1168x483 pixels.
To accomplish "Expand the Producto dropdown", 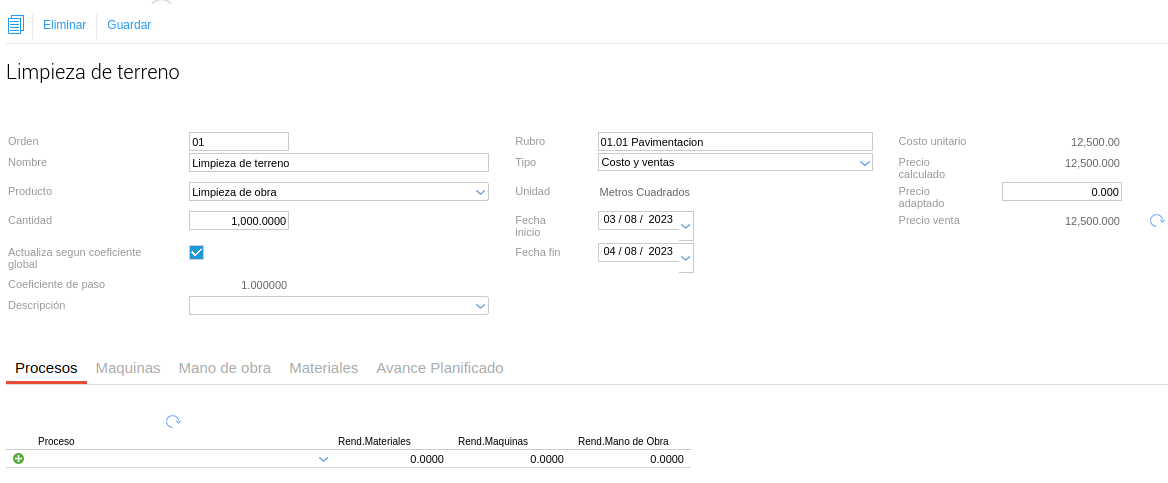I will pos(480,192).
